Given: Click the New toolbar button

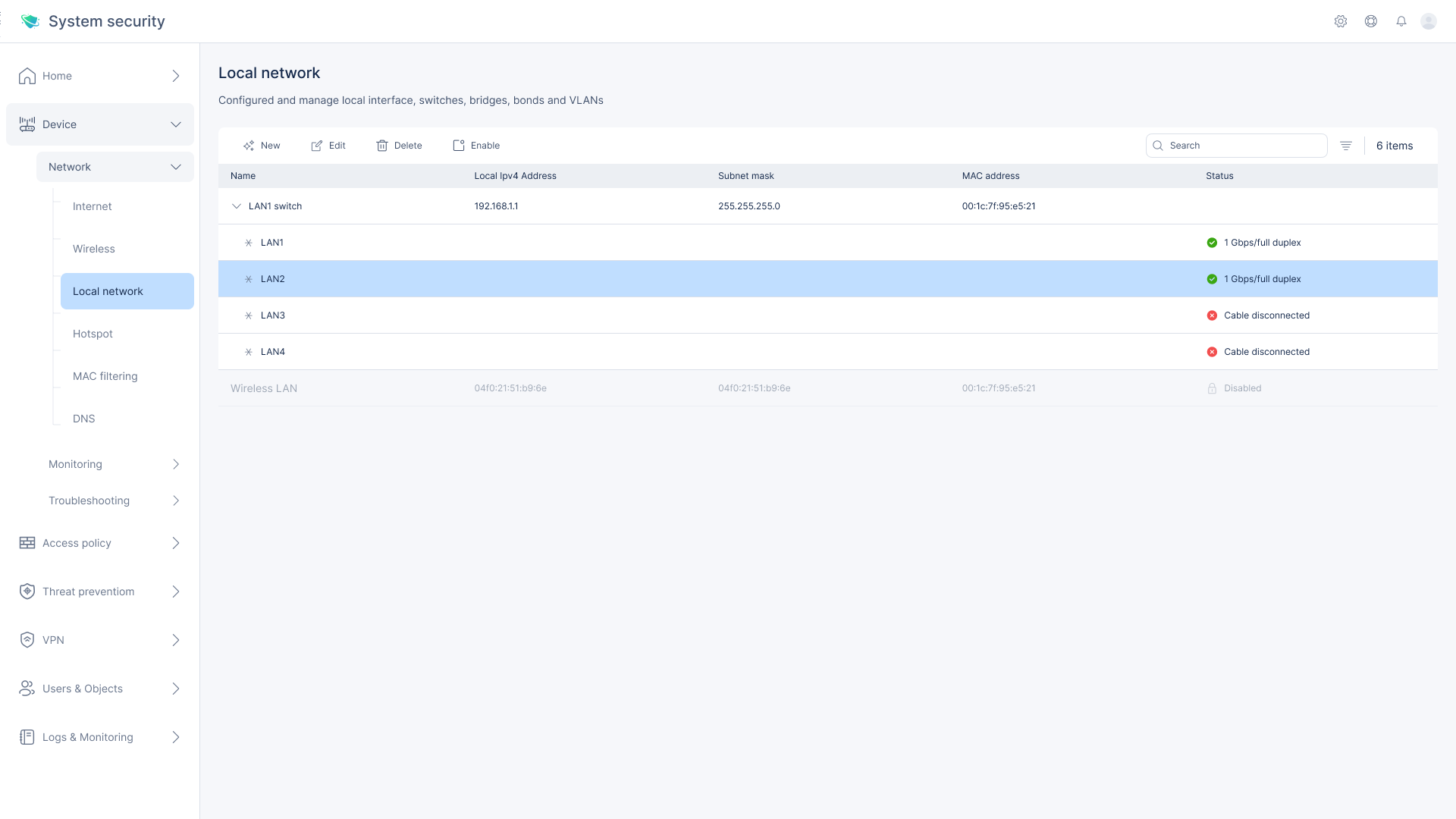Looking at the screenshot, I should [x=262, y=146].
